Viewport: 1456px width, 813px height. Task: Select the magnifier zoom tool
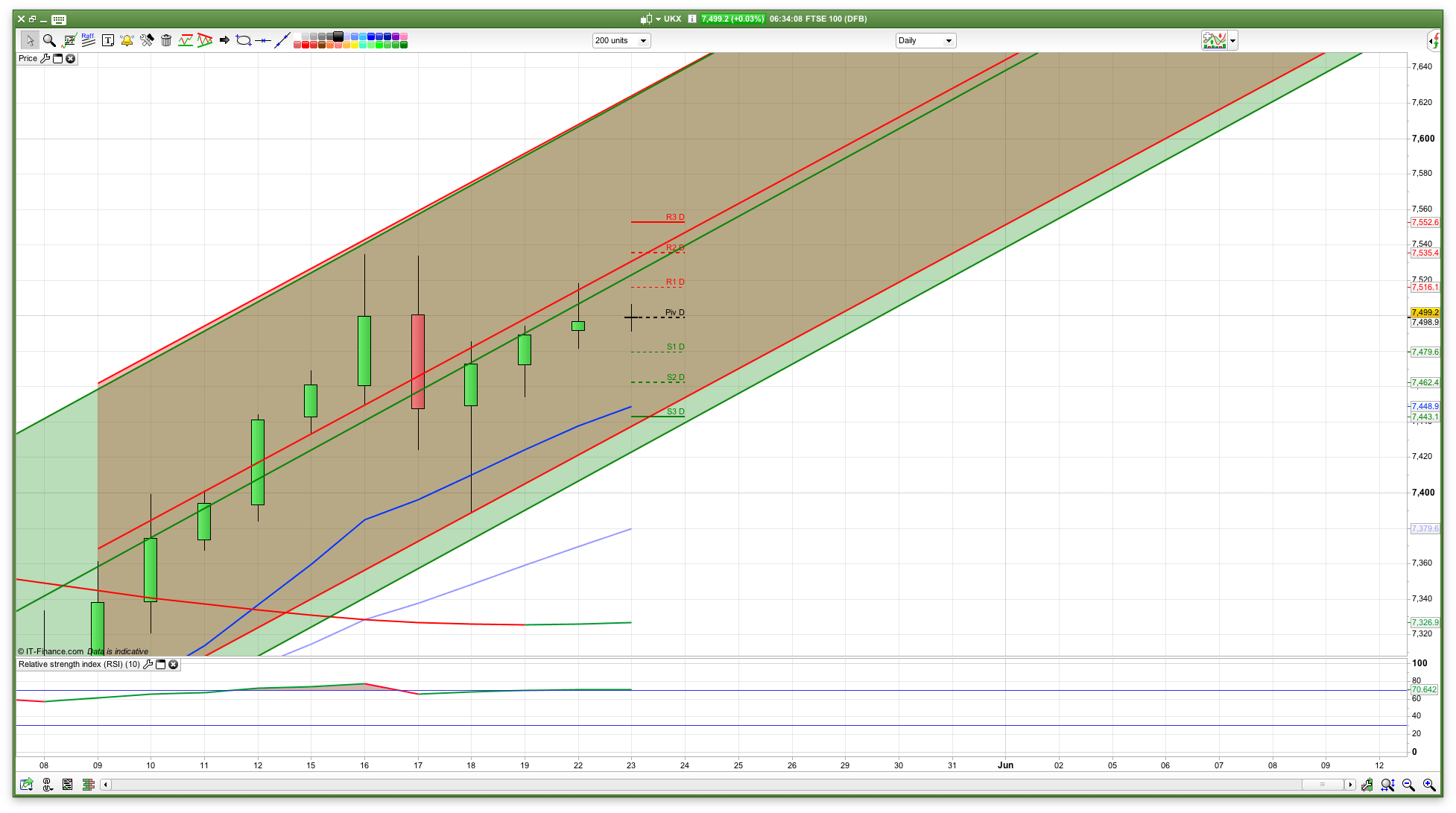click(x=49, y=40)
